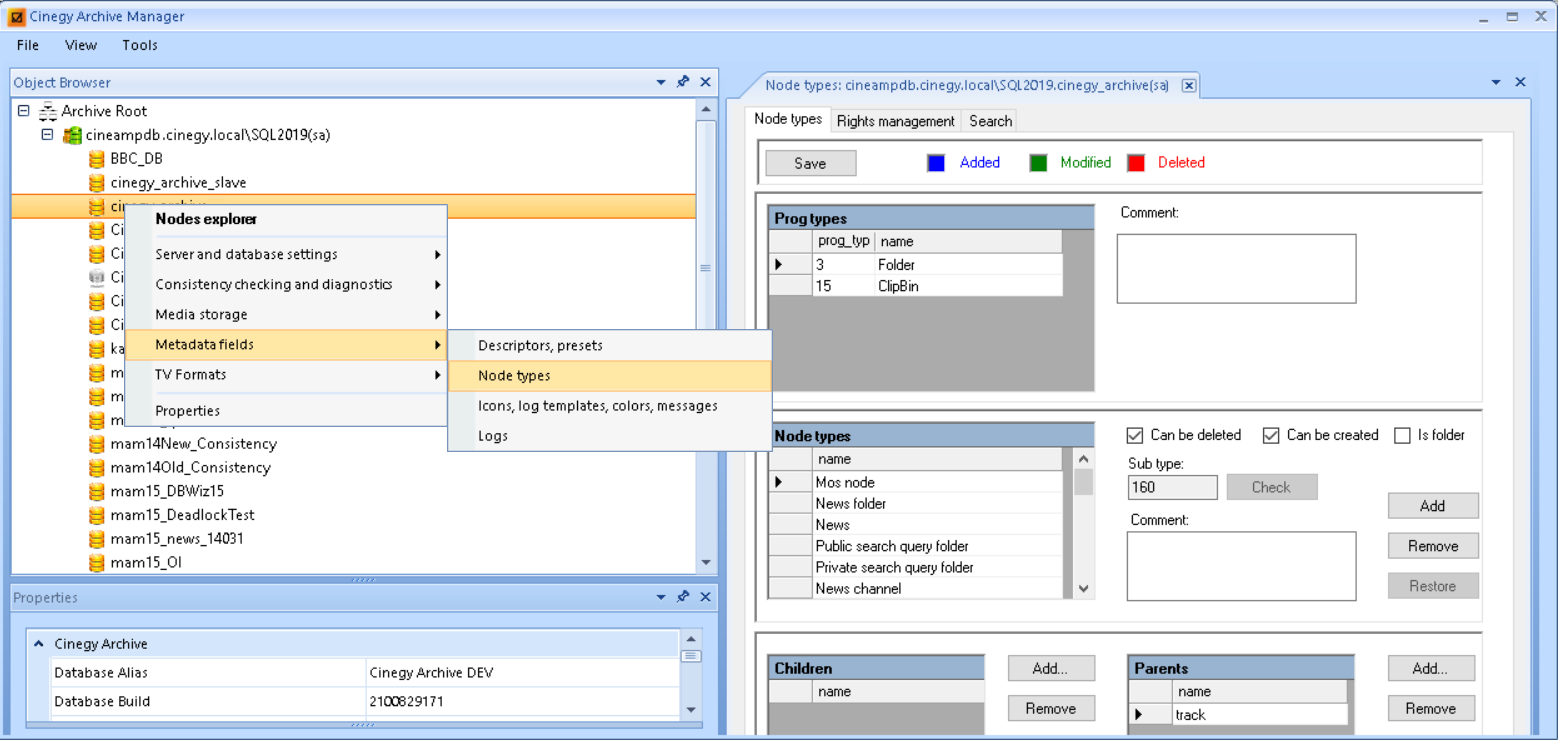Select News folder in Node types list
Viewport: 1558px width, 740px height.
click(915, 504)
